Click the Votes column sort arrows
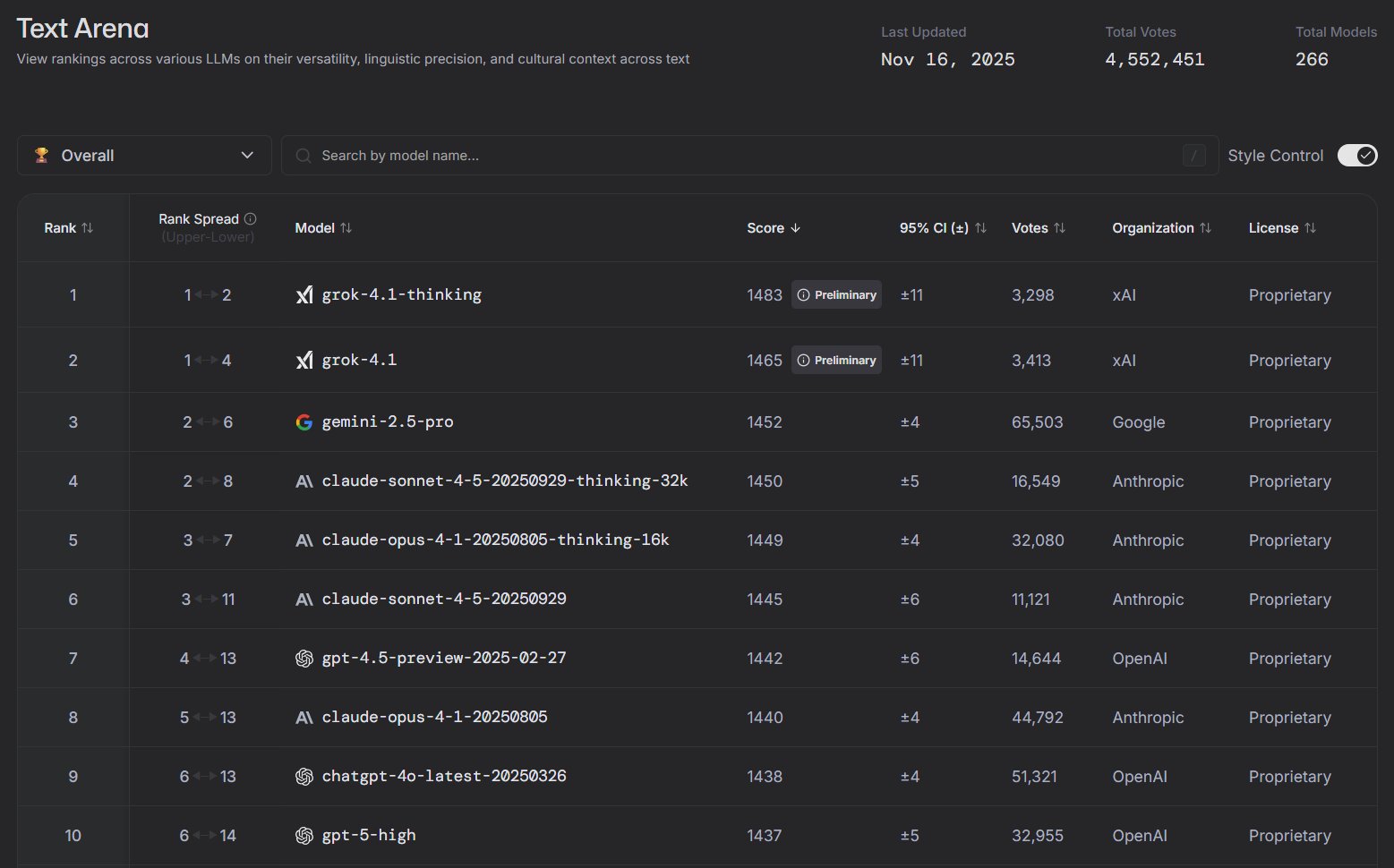Screen dimensions: 1394x868 click(1060, 228)
